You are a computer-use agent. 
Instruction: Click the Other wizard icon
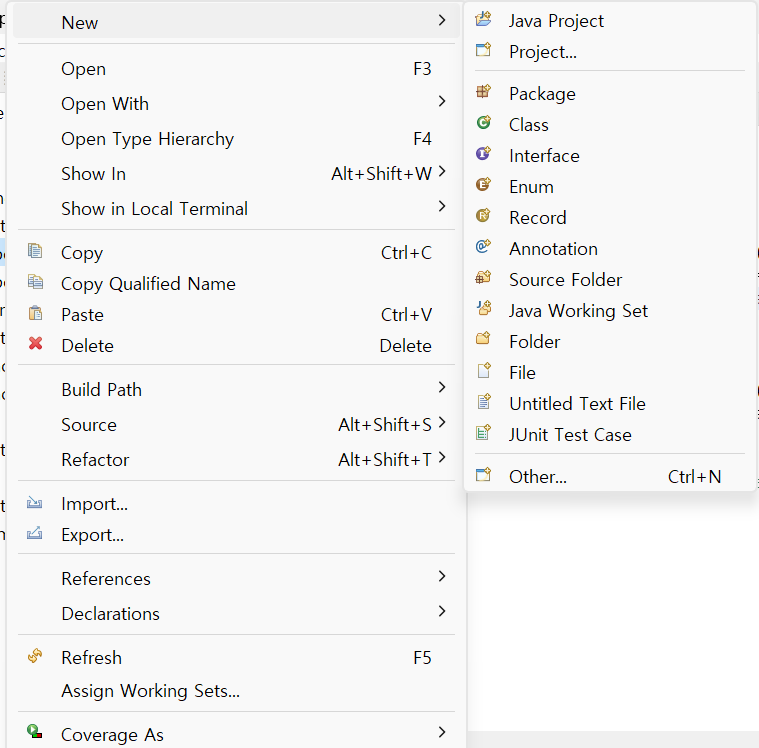[x=483, y=475]
